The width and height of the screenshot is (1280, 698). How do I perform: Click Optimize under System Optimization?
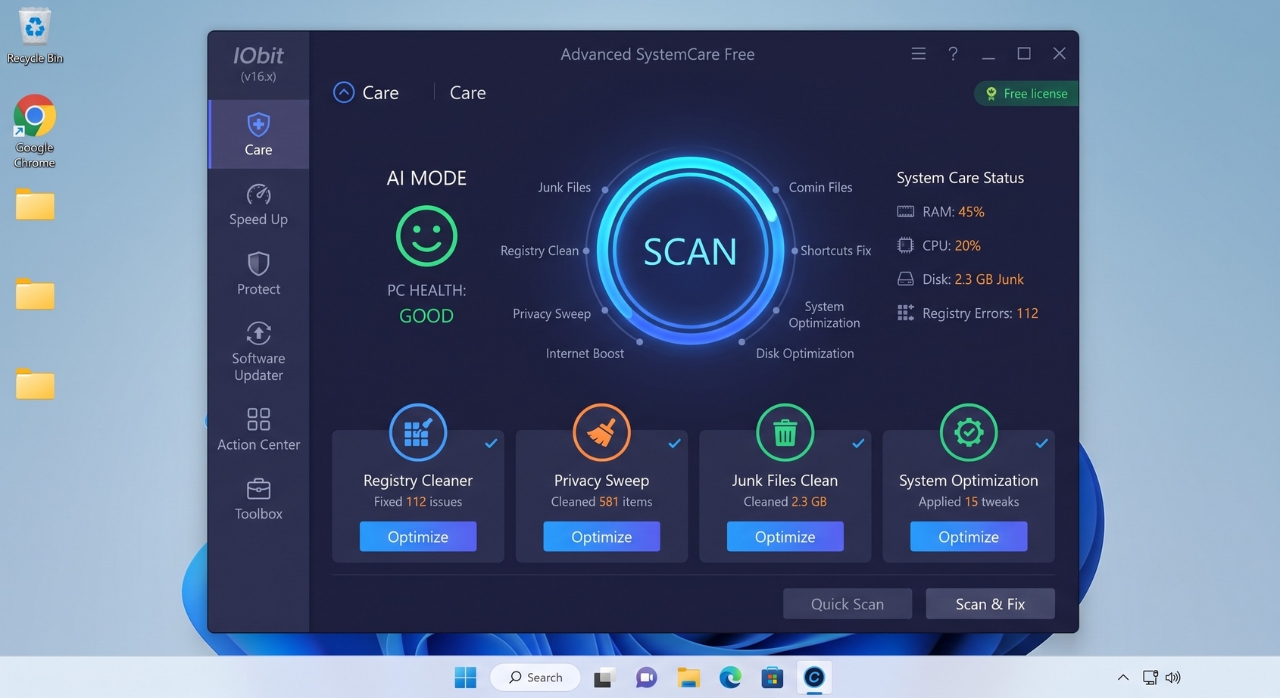coord(968,536)
